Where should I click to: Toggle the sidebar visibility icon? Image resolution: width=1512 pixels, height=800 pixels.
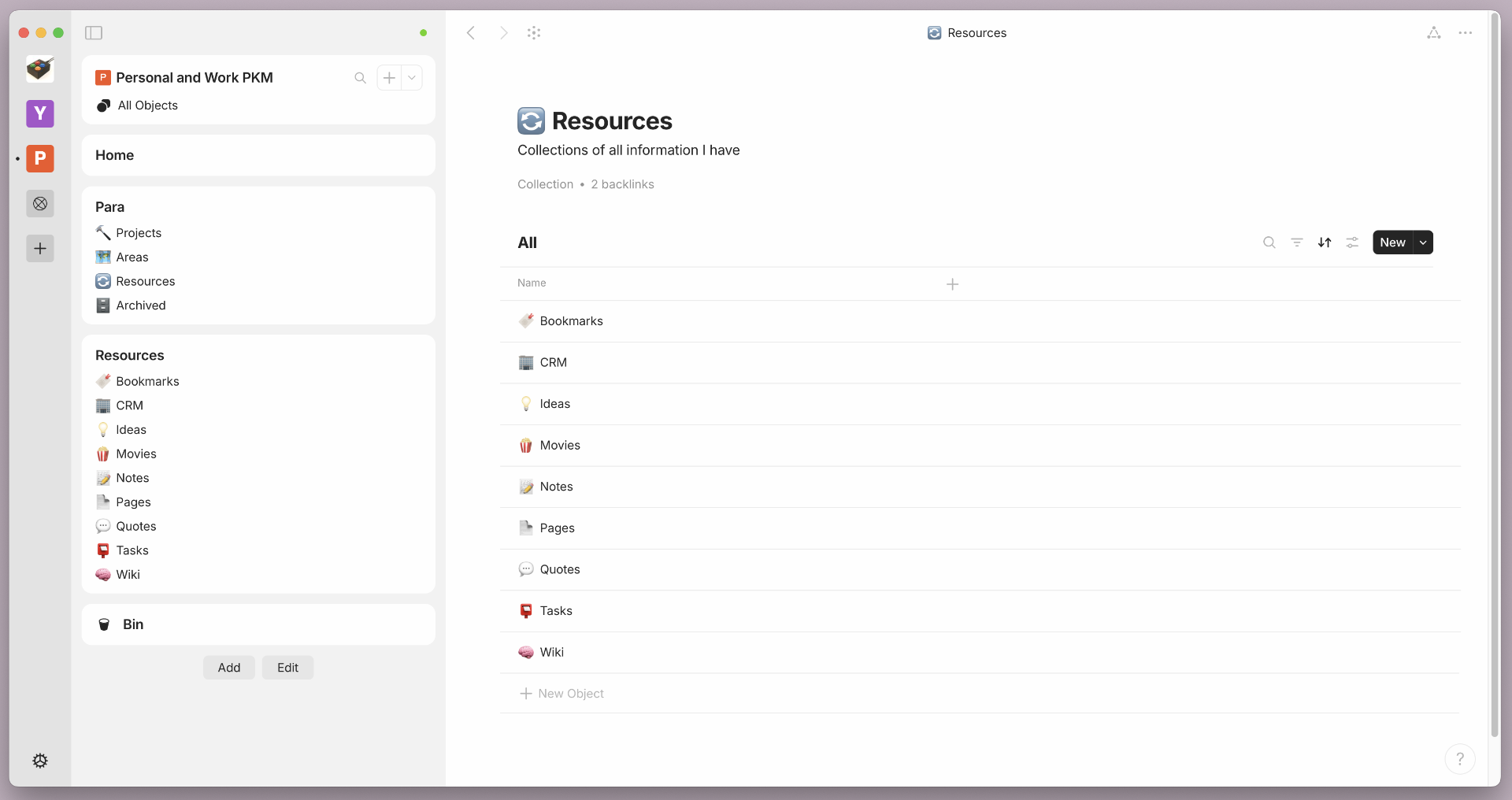pos(94,32)
